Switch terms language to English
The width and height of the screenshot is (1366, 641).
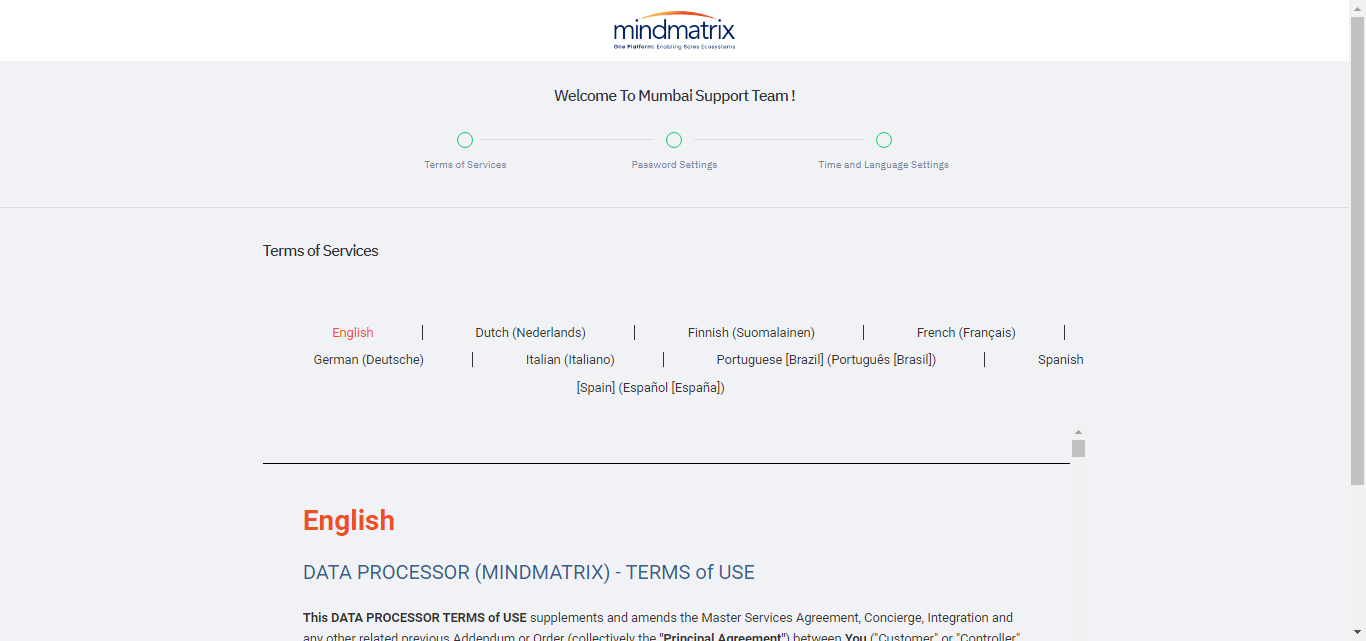point(353,333)
